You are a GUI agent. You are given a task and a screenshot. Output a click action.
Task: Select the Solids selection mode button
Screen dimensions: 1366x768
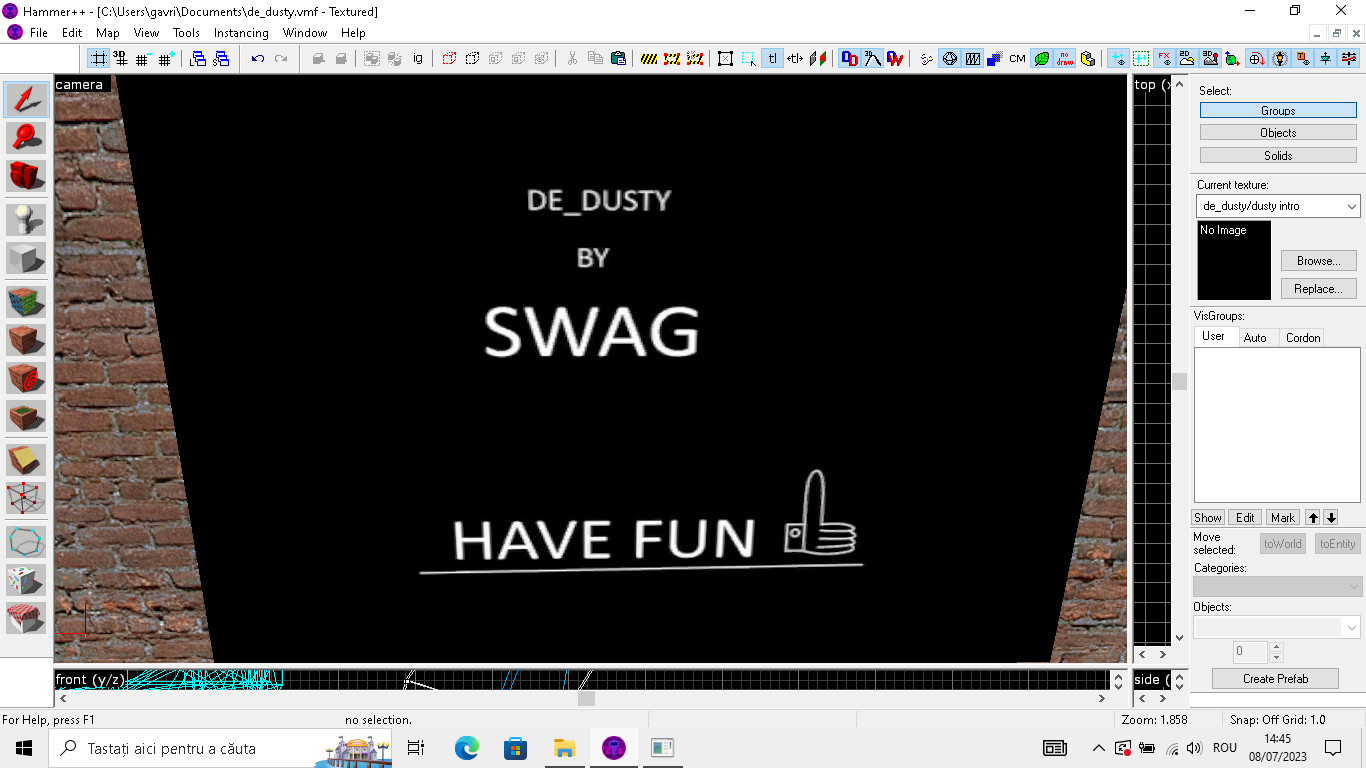tap(1278, 156)
